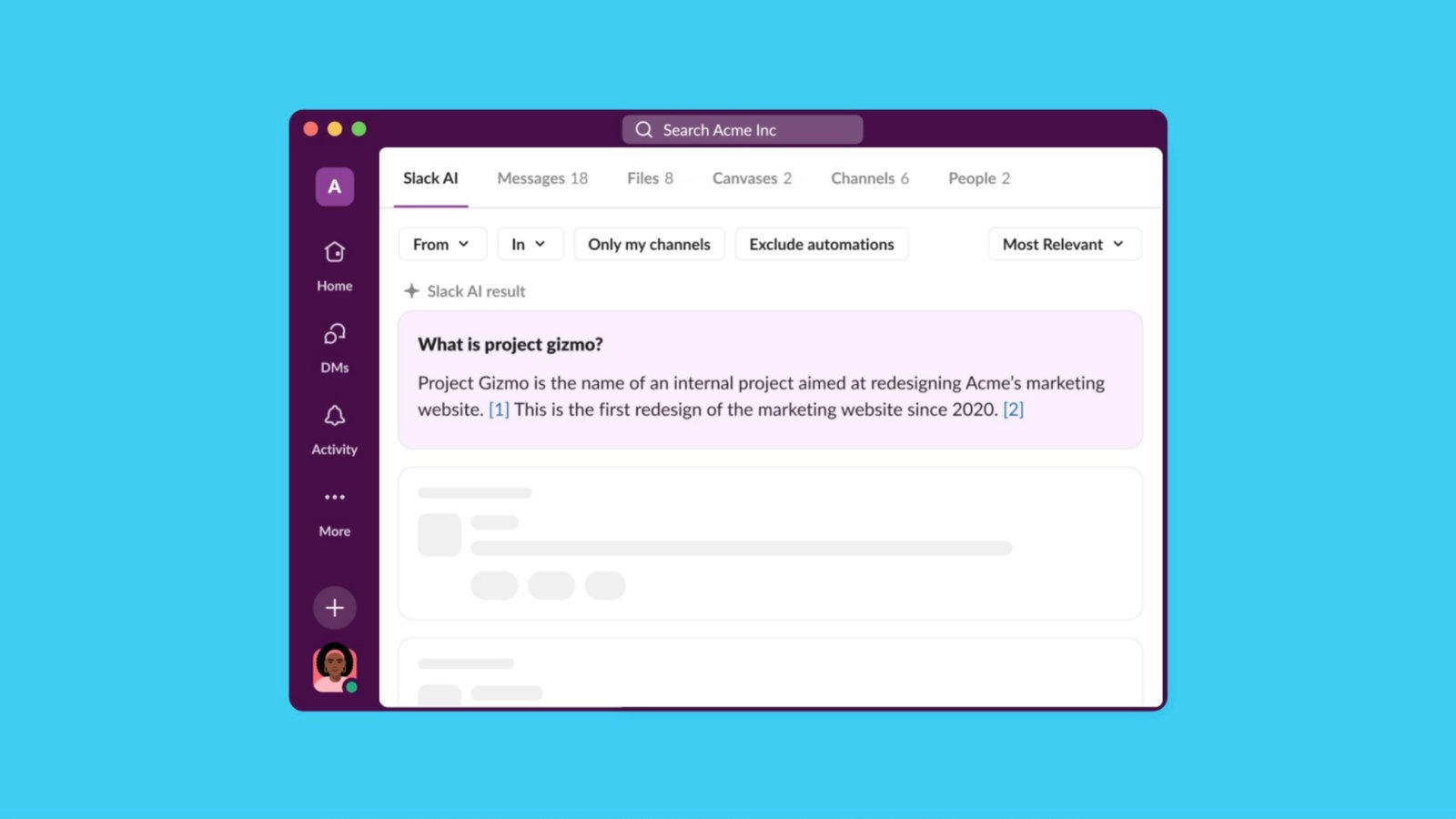
Task: Go to Home in the sidebar
Action: (x=334, y=266)
